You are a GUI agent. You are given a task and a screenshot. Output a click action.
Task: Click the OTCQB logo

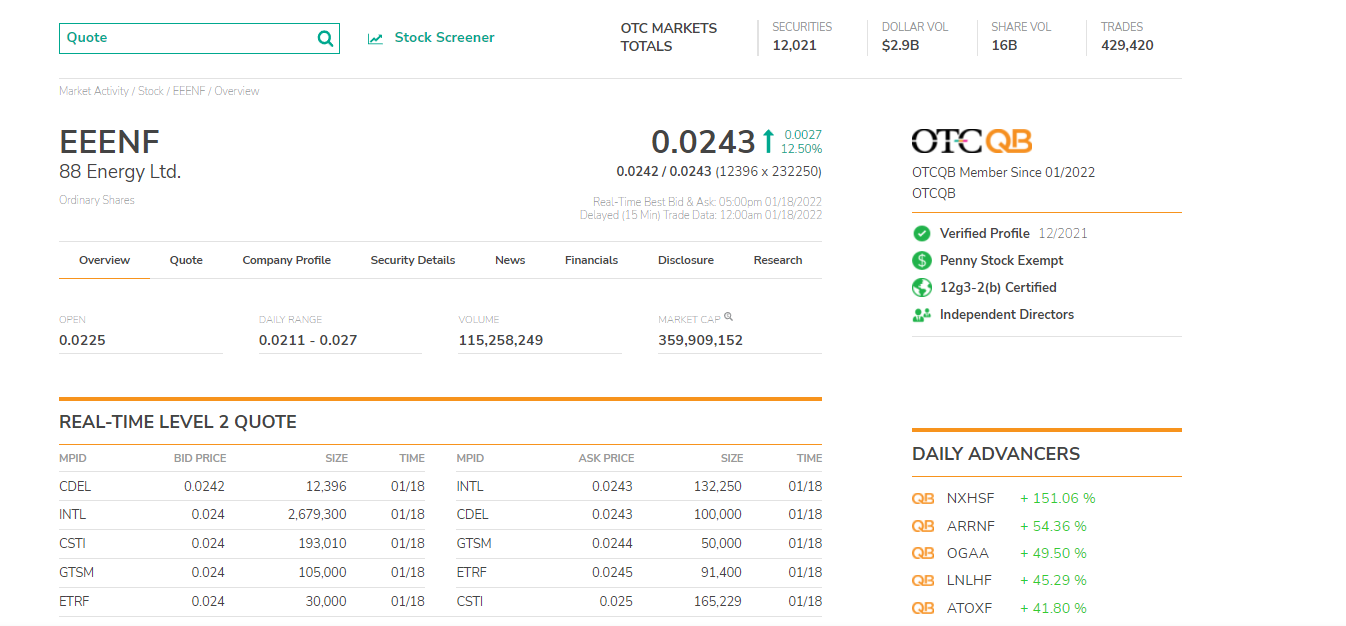pos(972,141)
